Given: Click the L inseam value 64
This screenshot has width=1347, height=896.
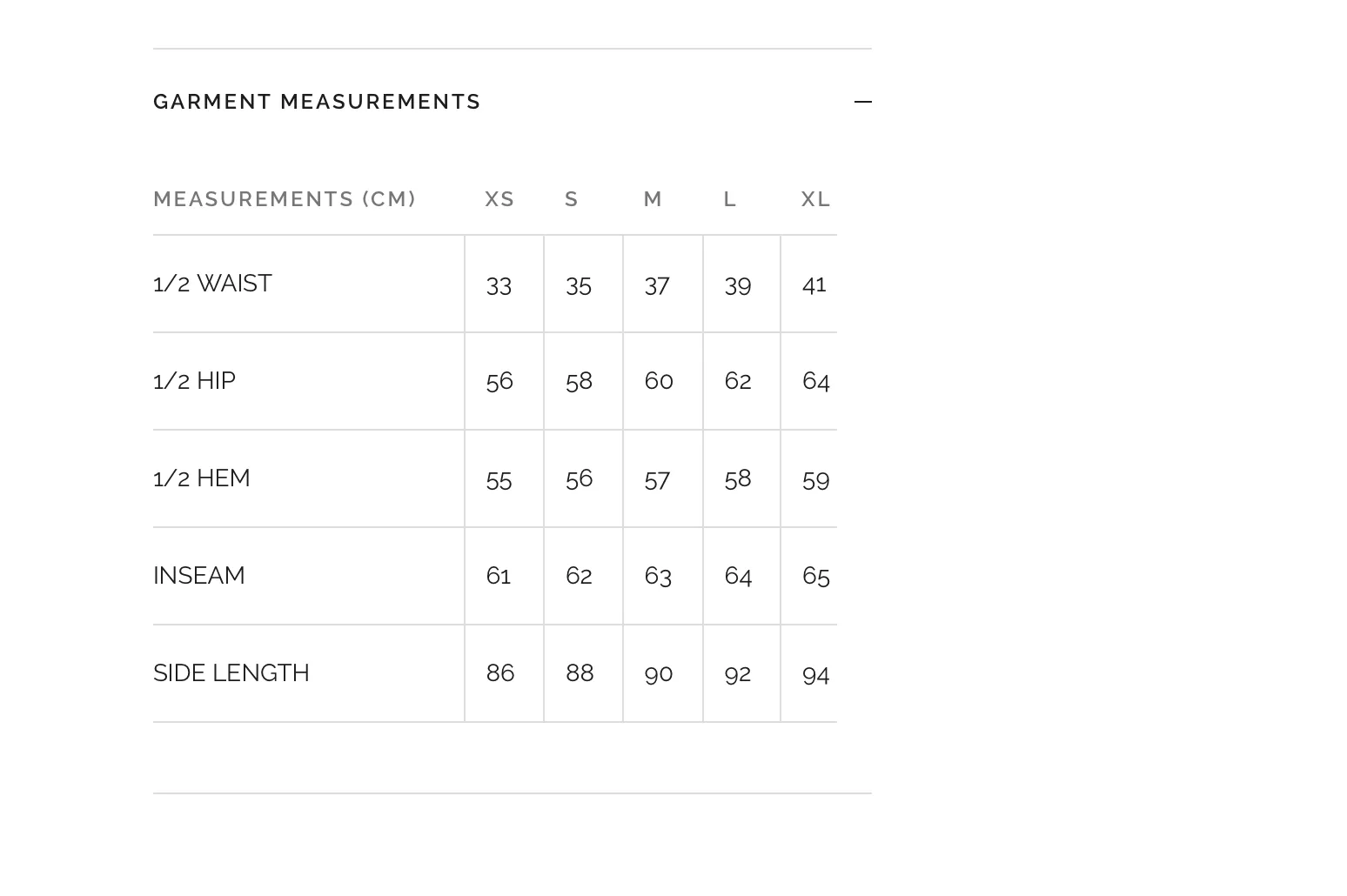Looking at the screenshot, I should [x=738, y=576].
